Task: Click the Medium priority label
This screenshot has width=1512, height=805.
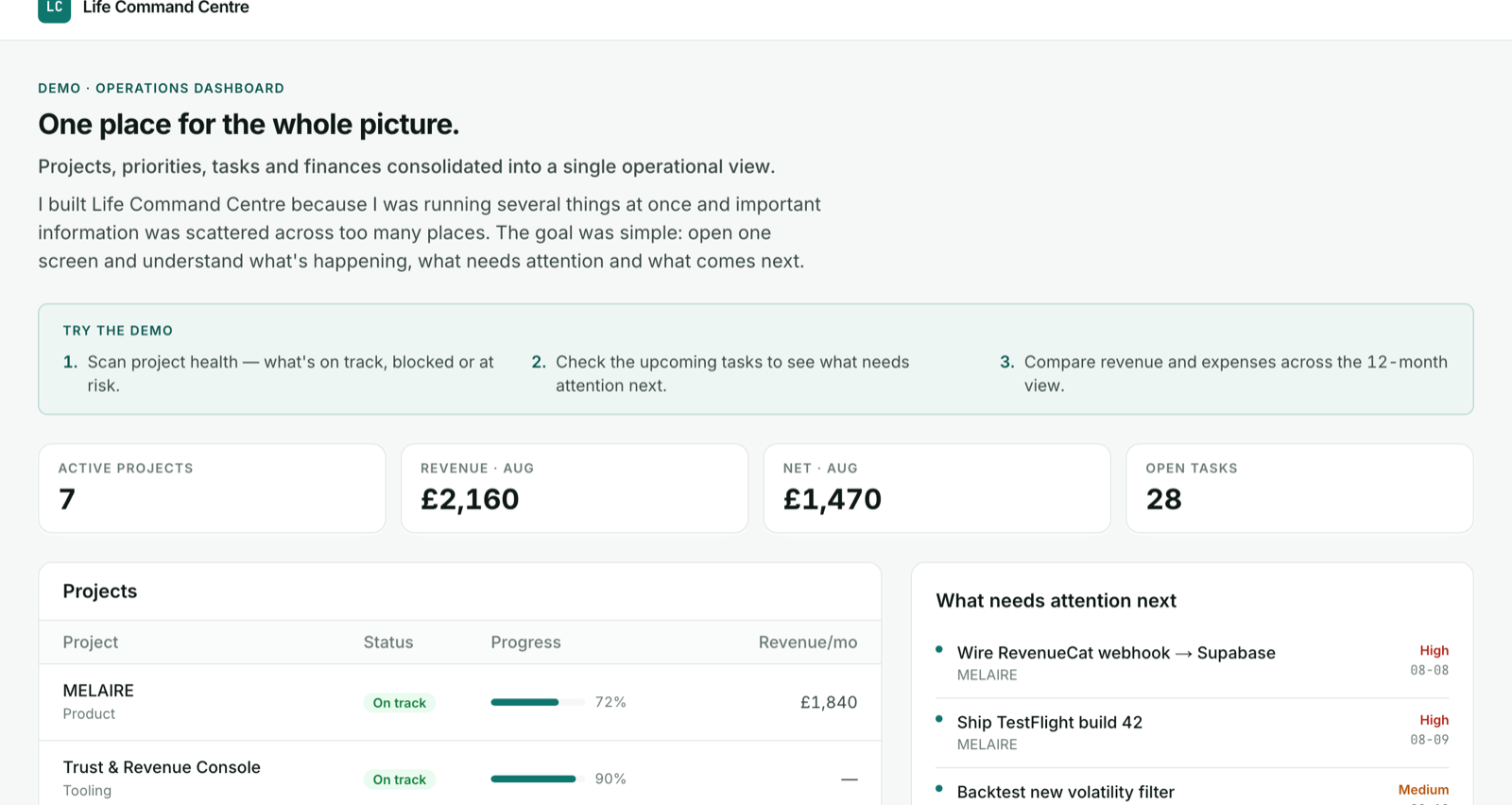Action: tap(1423, 790)
